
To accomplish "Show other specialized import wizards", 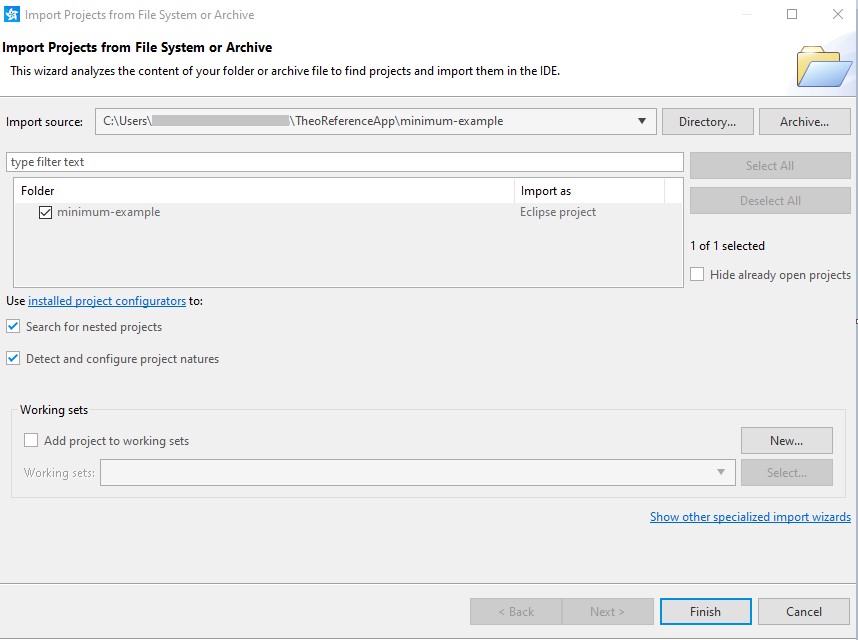I will click(x=750, y=517).
